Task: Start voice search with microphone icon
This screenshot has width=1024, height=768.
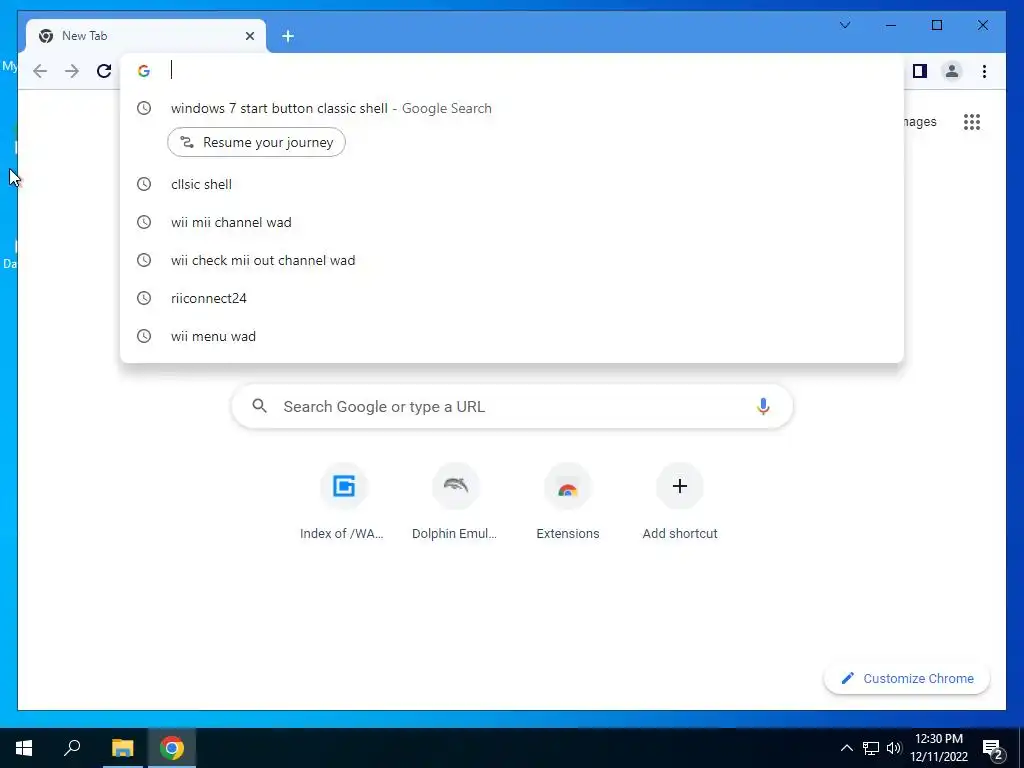Action: pos(763,406)
